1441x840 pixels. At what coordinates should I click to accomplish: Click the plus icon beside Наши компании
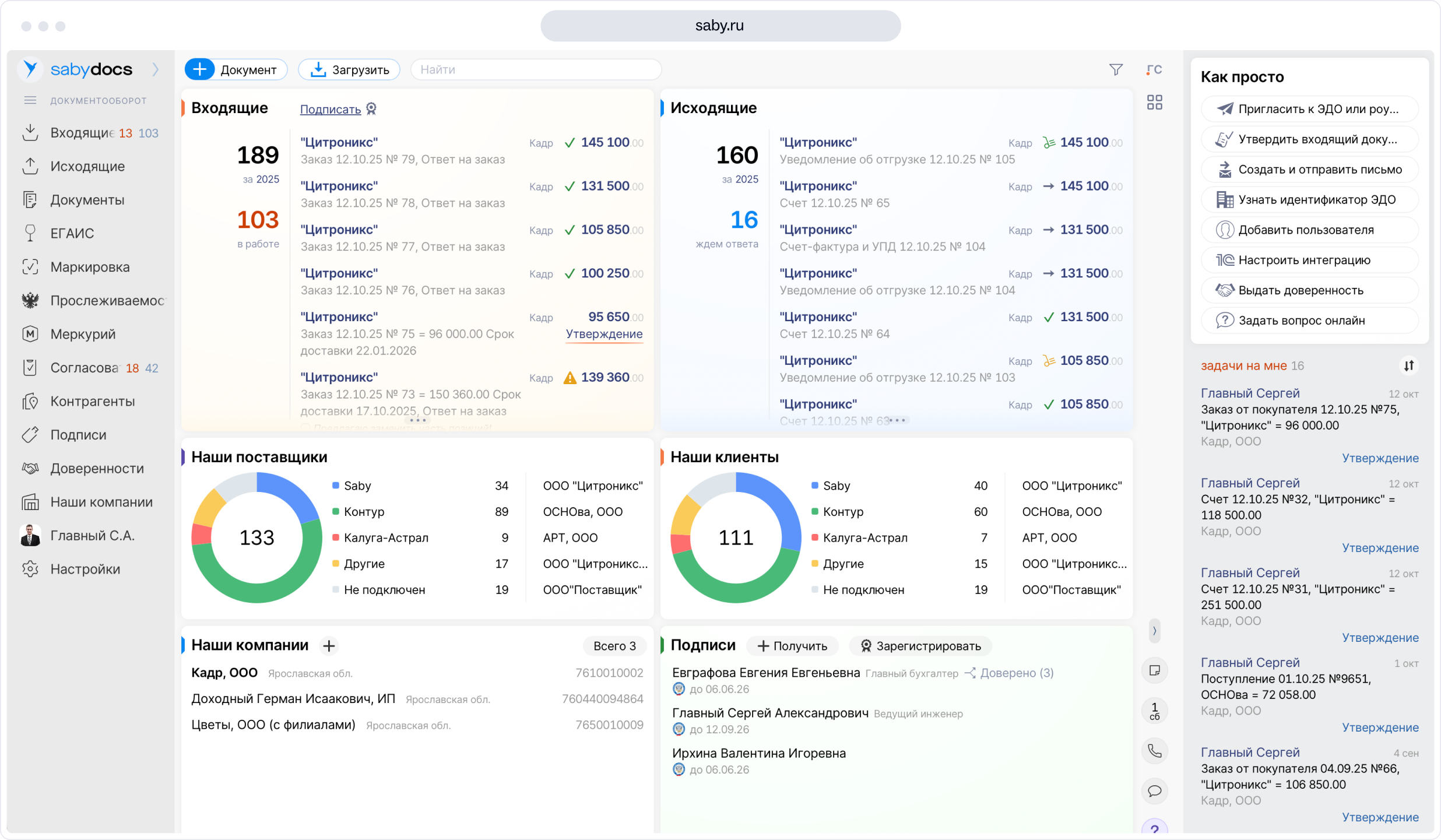pos(329,646)
